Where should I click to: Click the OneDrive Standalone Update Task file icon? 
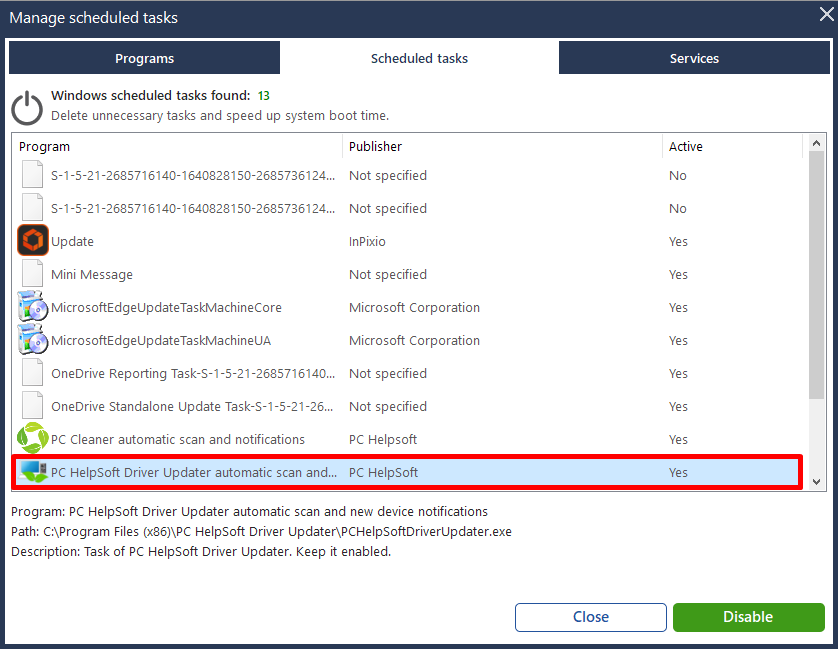pos(33,405)
